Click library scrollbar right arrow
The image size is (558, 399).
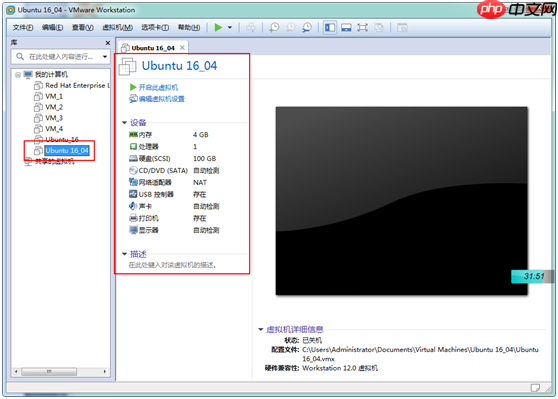coord(105,372)
